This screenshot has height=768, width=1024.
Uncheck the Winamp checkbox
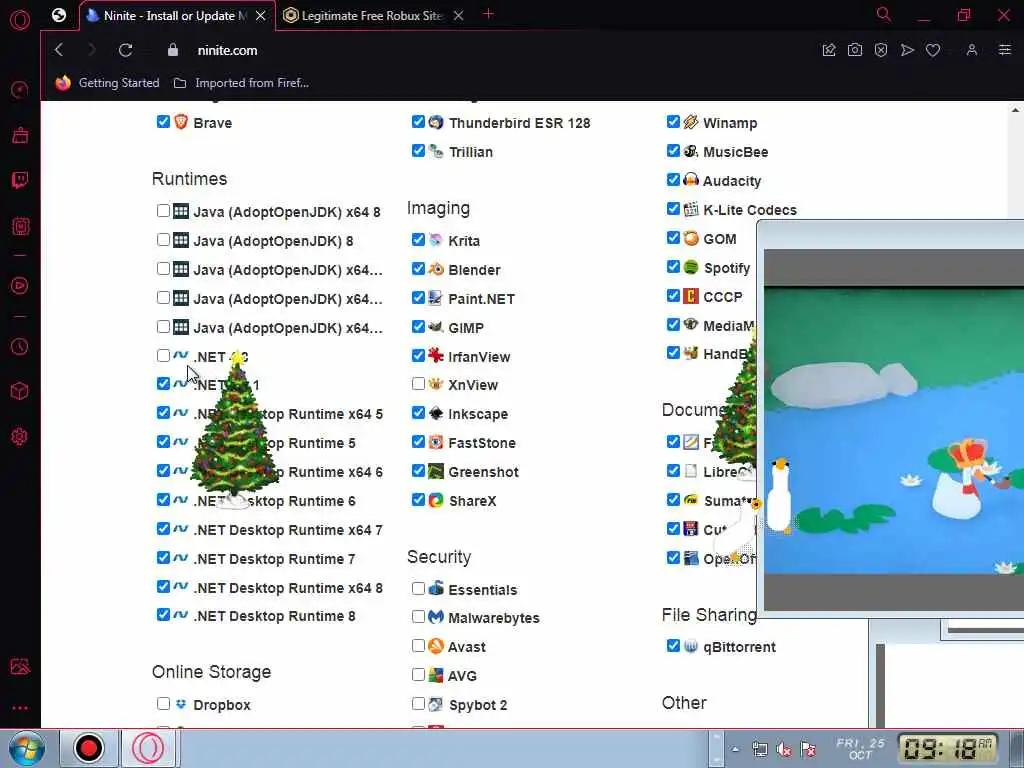pyautogui.click(x=673, y=121)
